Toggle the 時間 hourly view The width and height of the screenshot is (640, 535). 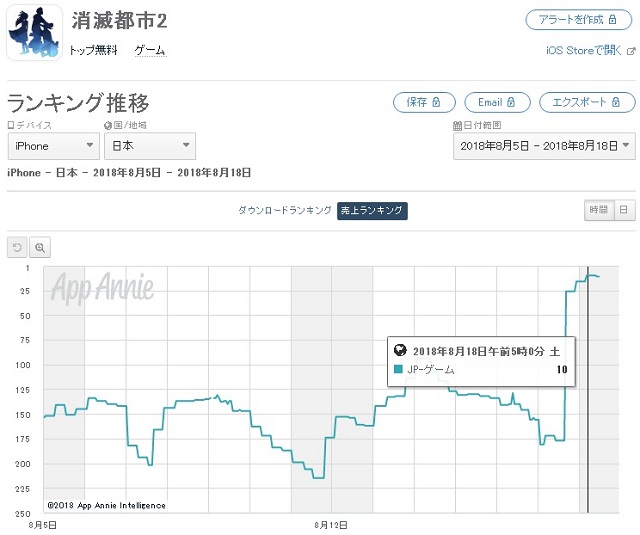[599, 210]
